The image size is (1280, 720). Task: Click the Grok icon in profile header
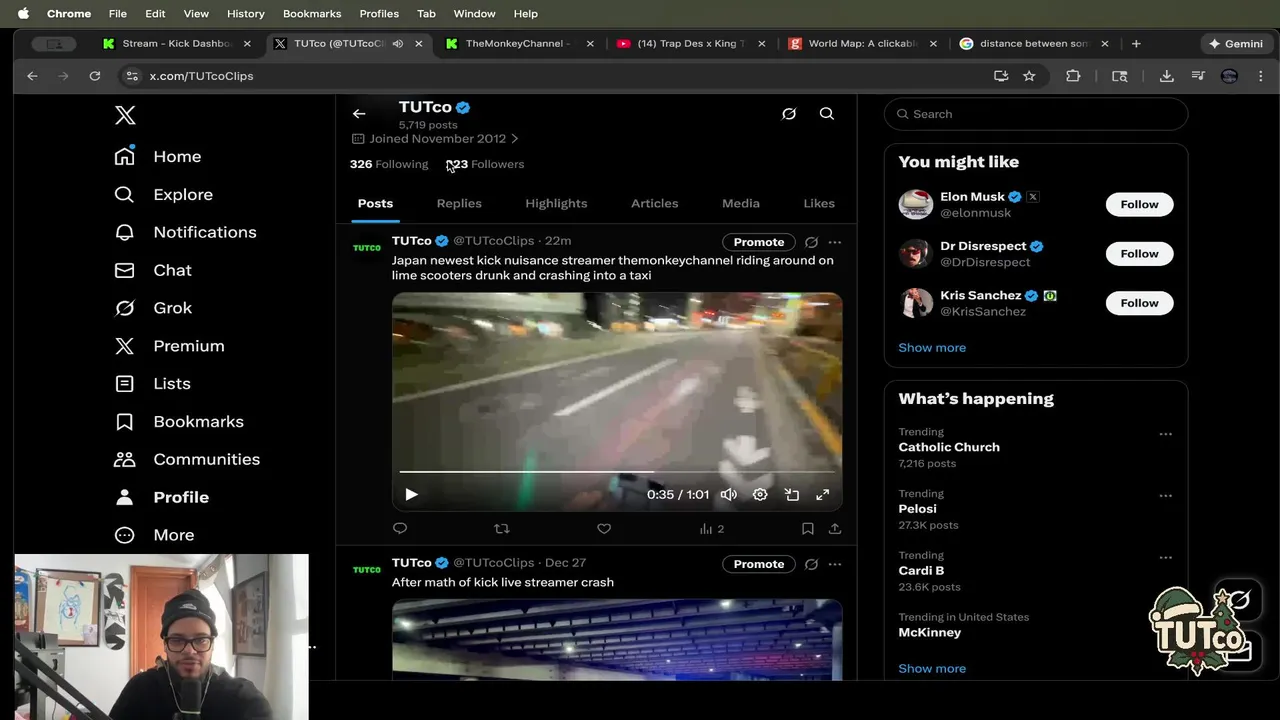pos(789,114)
